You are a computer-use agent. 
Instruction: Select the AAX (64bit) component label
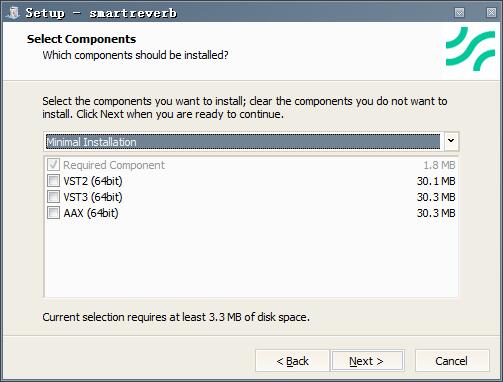click(91, 213)
